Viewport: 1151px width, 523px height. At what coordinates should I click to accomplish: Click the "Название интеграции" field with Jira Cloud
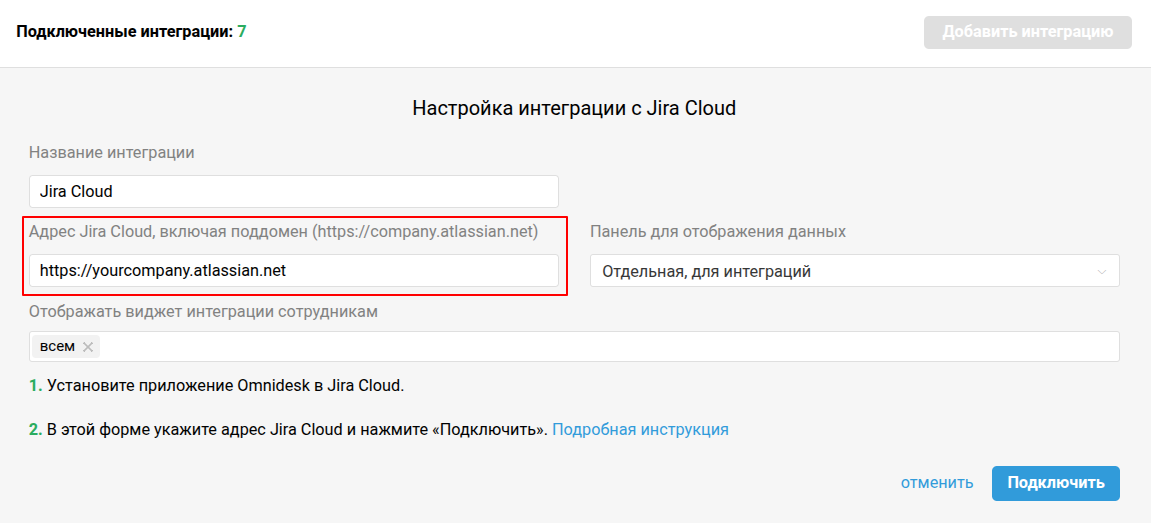click(294, 192)
